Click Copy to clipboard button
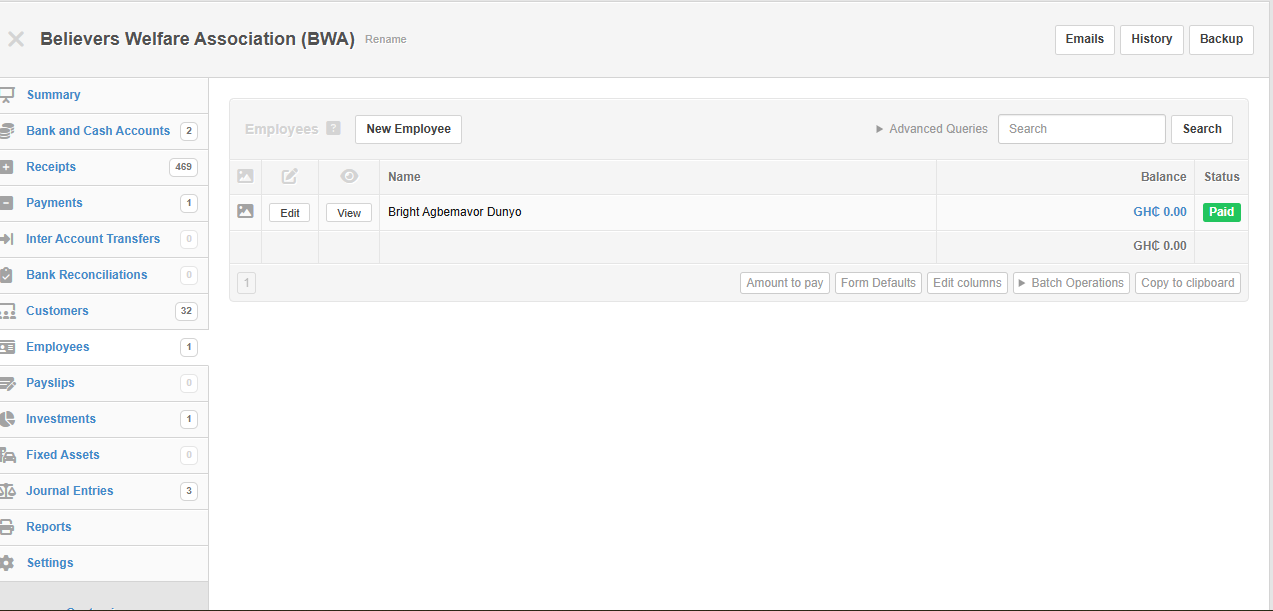 pyautogui.click(x=1188, y=283)
